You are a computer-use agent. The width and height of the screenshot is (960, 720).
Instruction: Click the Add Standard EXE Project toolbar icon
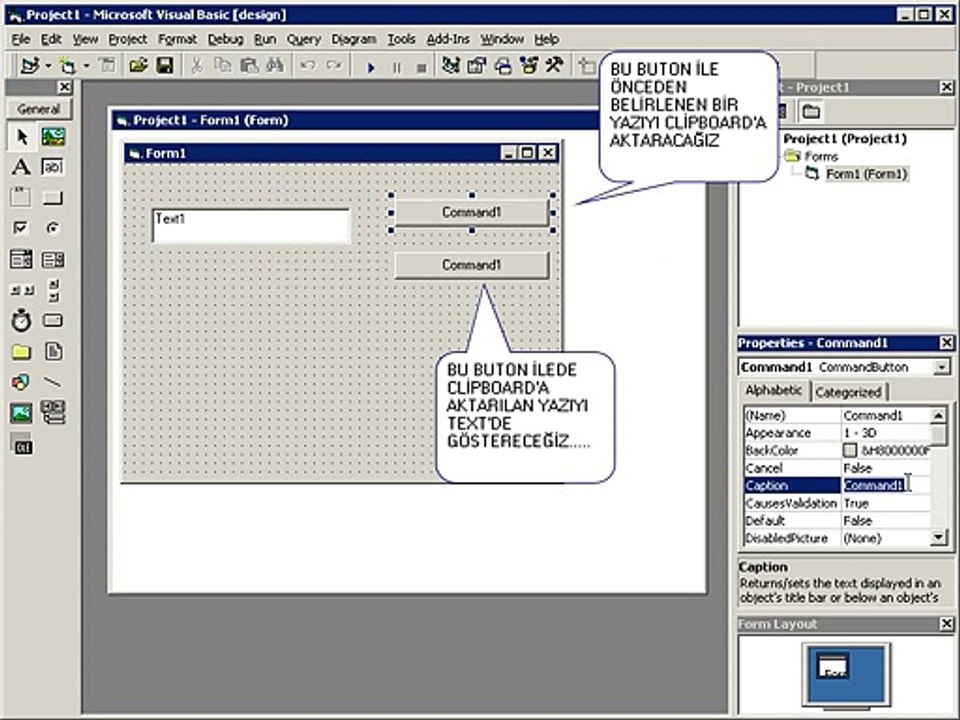[x=29, y=65]
